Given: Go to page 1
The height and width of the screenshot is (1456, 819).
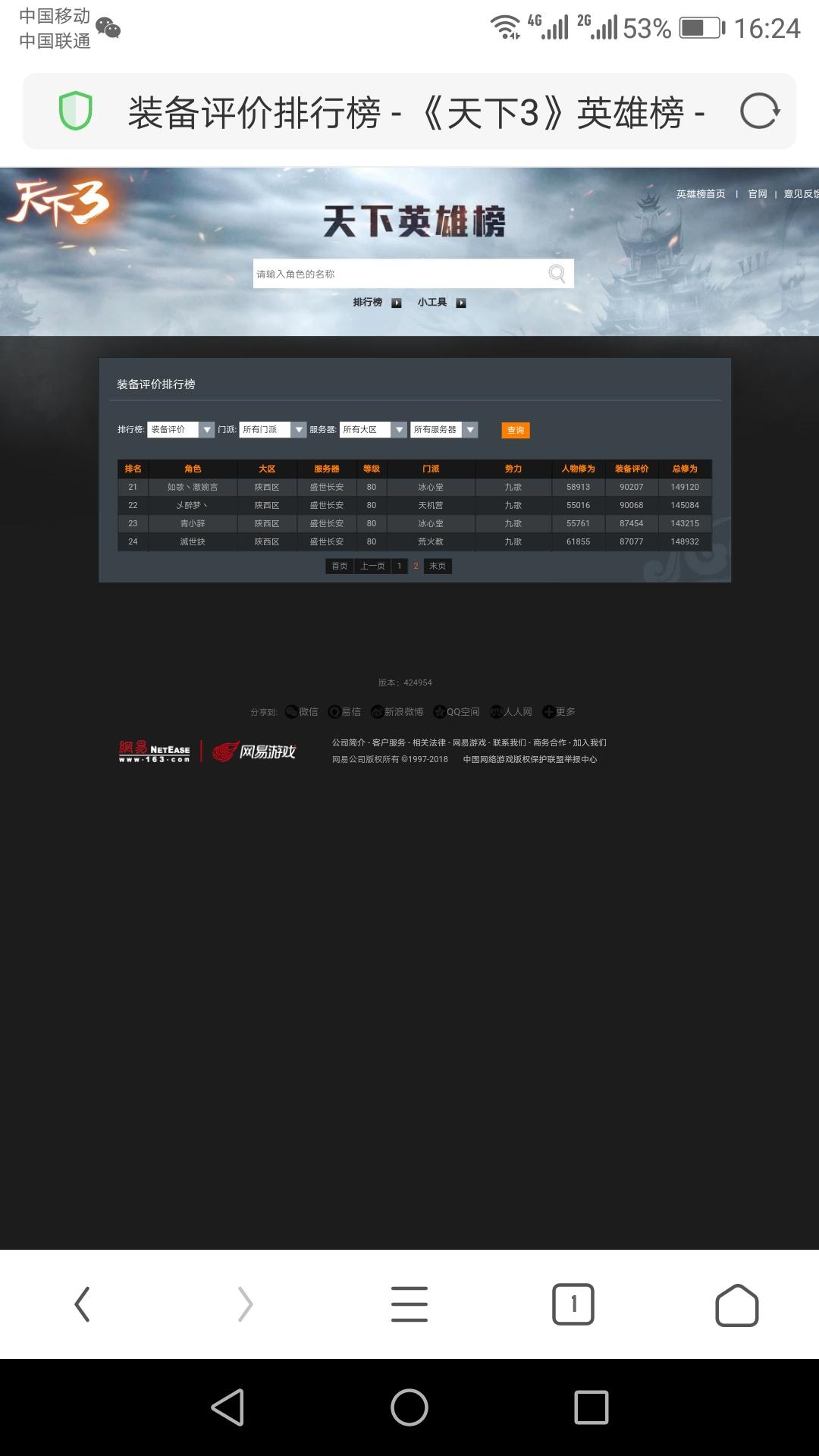Looking at the screenshot, I should (400, 566).
